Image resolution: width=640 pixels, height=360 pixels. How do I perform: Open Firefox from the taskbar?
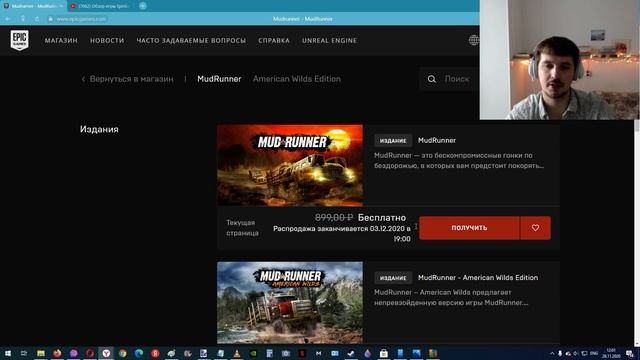57,353
